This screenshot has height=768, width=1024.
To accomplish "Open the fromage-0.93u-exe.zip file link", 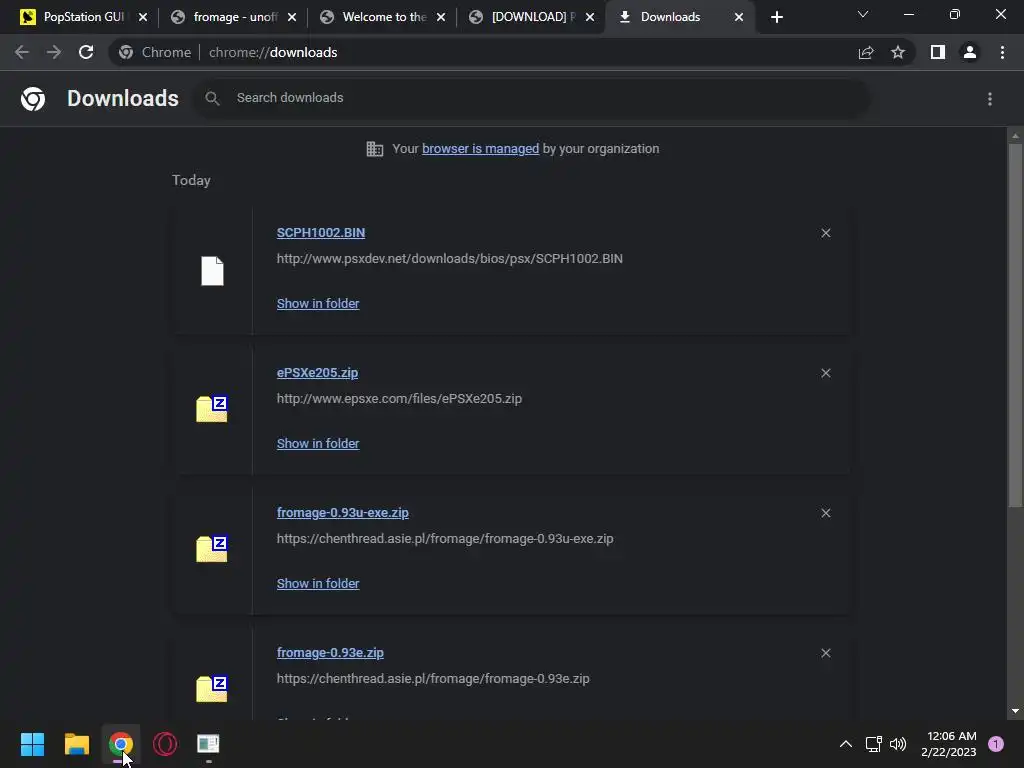I will point(343,513).
